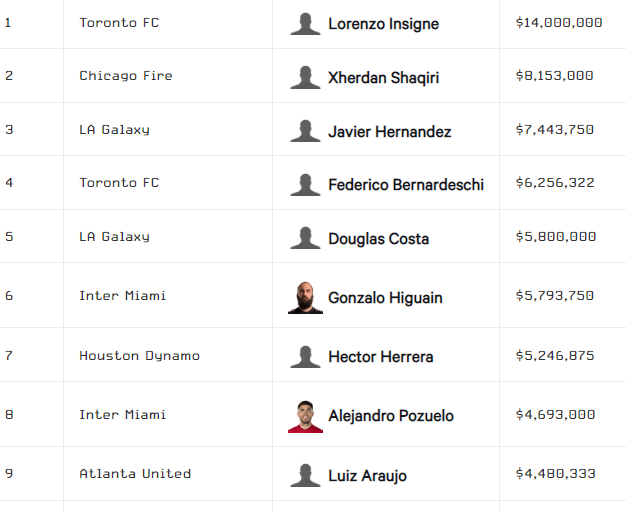Click Lorenzo Insigne's placeholder avatar icon
Screen dimensions: 626x512
(305, 23)
